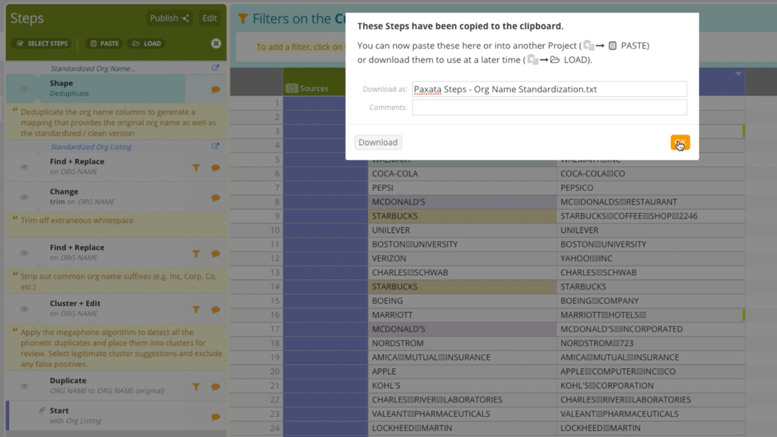Open the column dropdown arrow in the purple header
Screen dimensions: 777x437
[738, 74]
